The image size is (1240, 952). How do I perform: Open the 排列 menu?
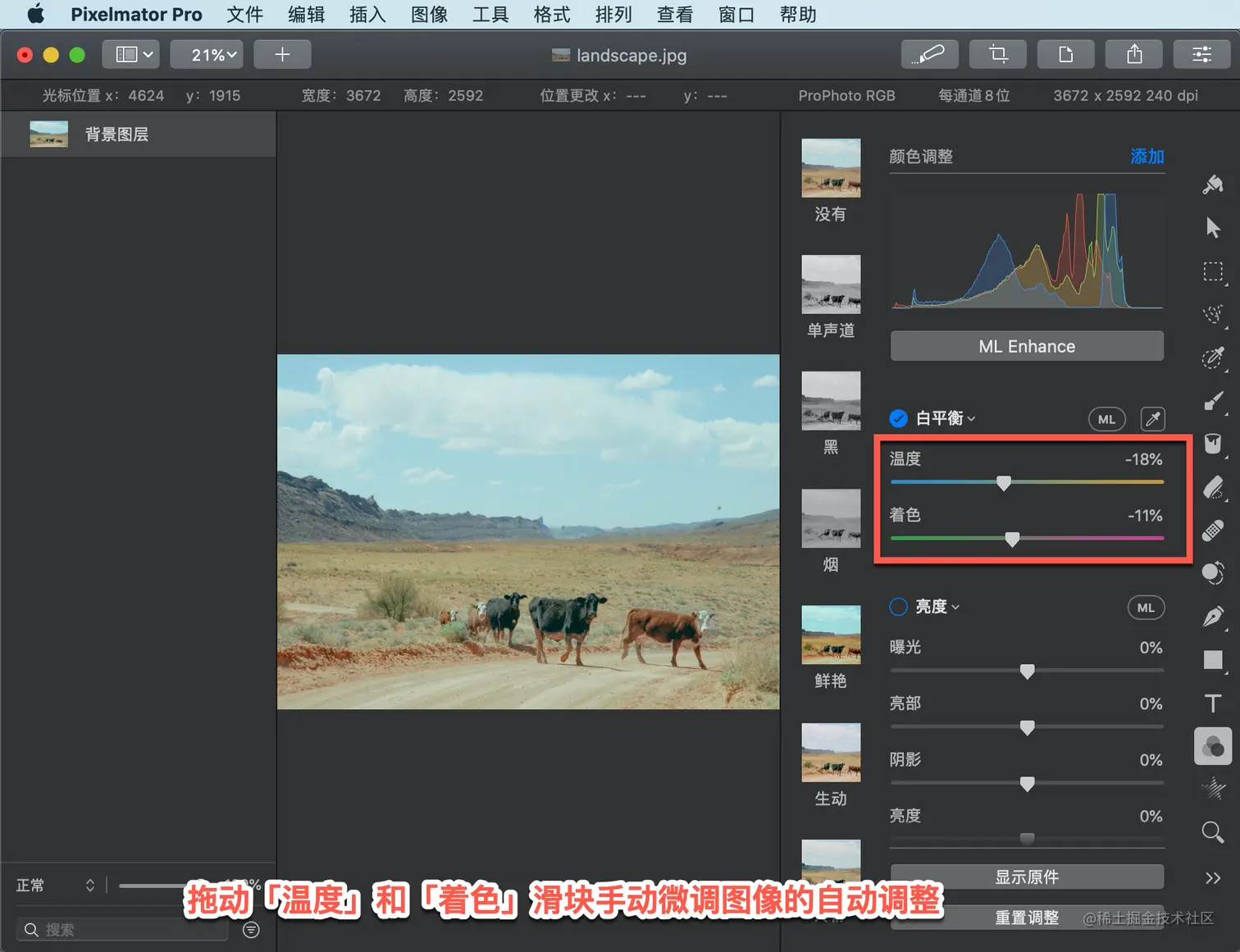[x=613, y=15]
